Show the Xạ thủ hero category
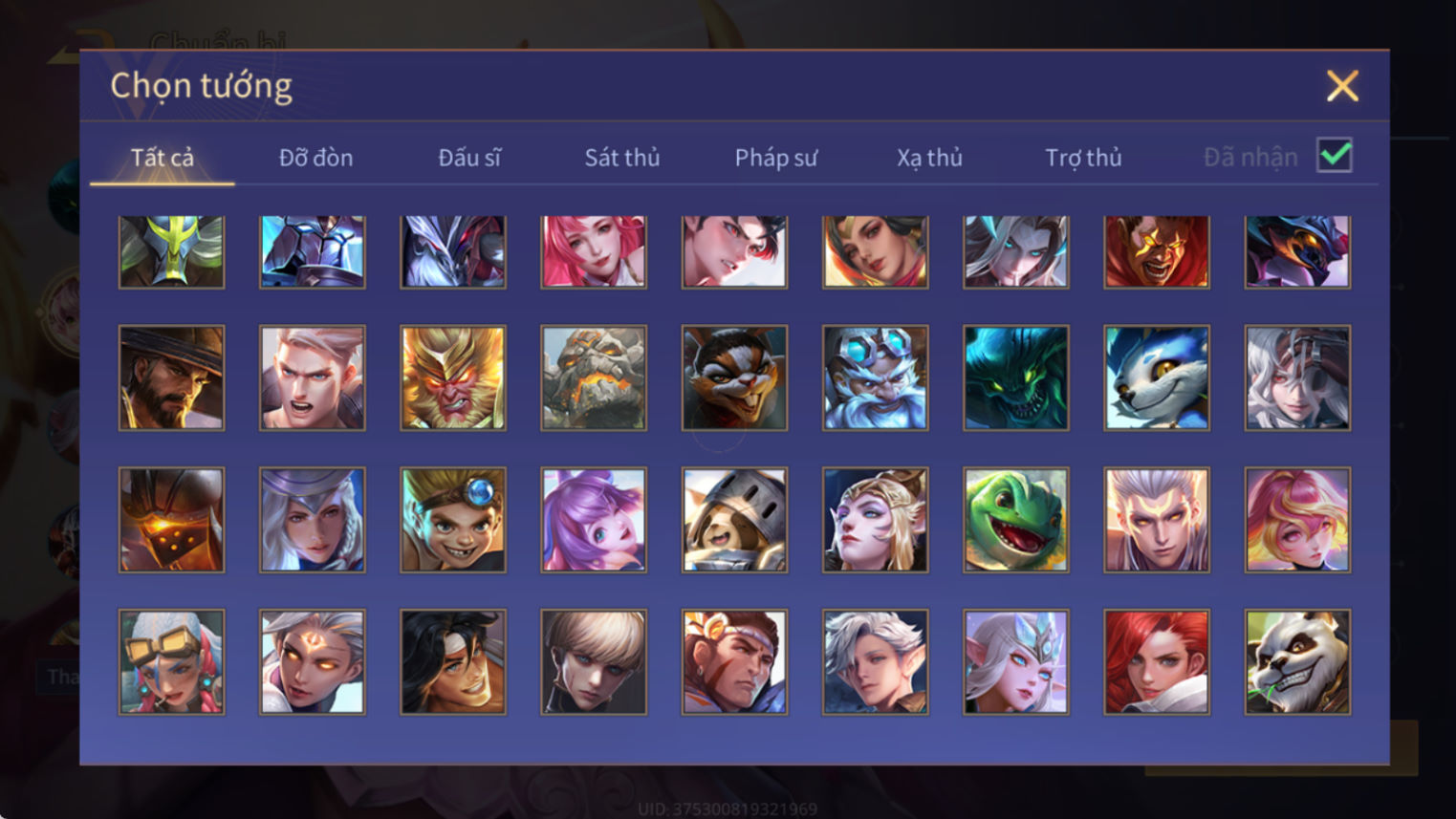1456x819 pixels. click(929, 158)
